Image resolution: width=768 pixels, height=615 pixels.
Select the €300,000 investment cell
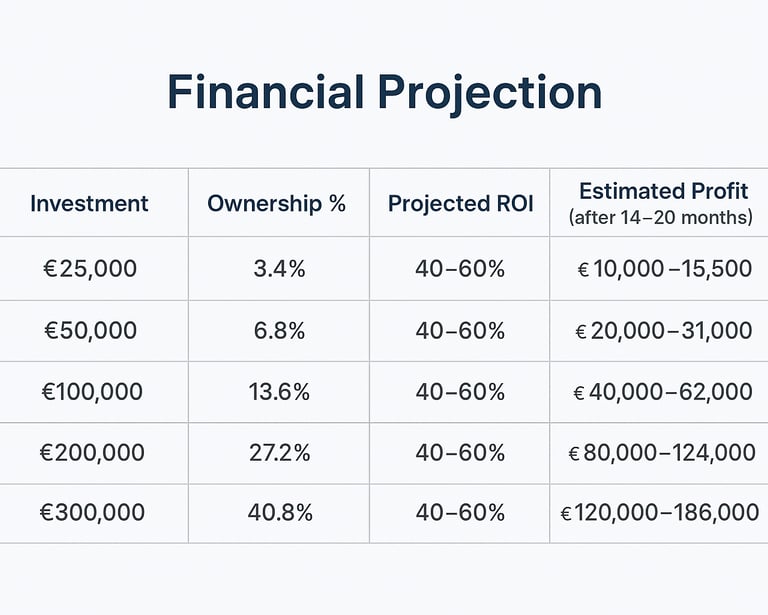coord(91,513)
